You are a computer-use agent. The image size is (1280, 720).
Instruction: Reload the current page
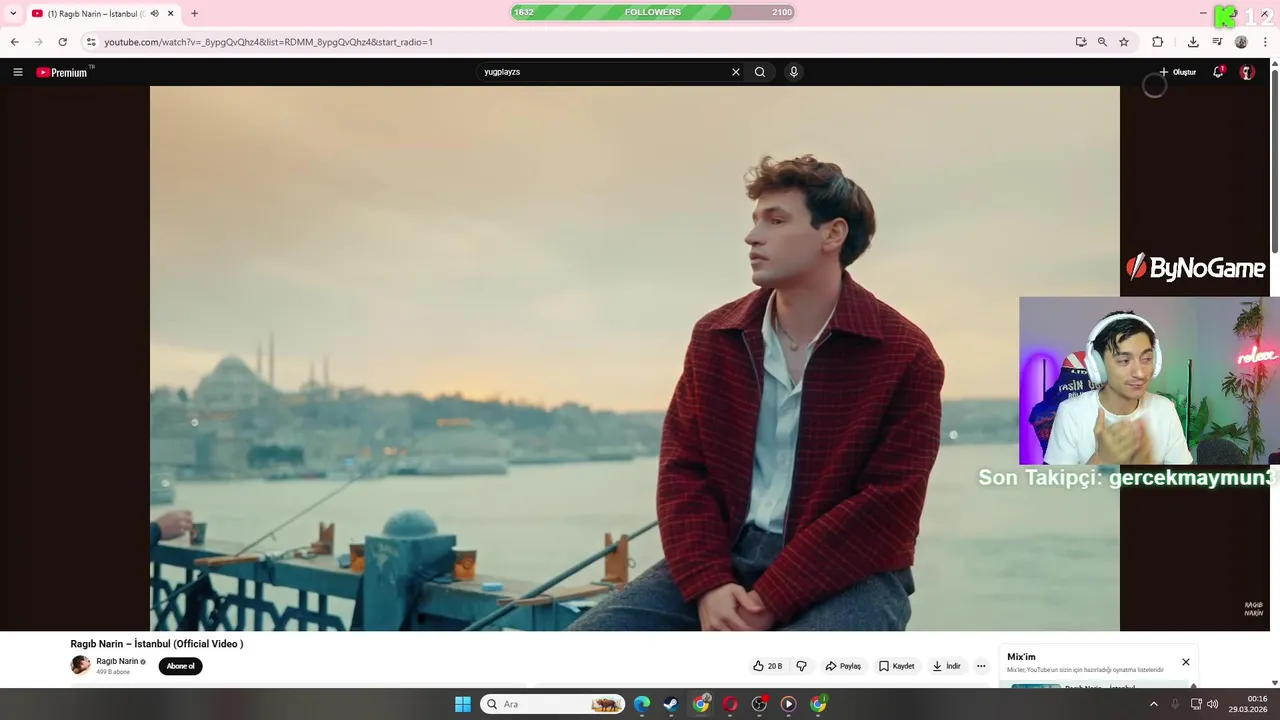pos(62,42)
